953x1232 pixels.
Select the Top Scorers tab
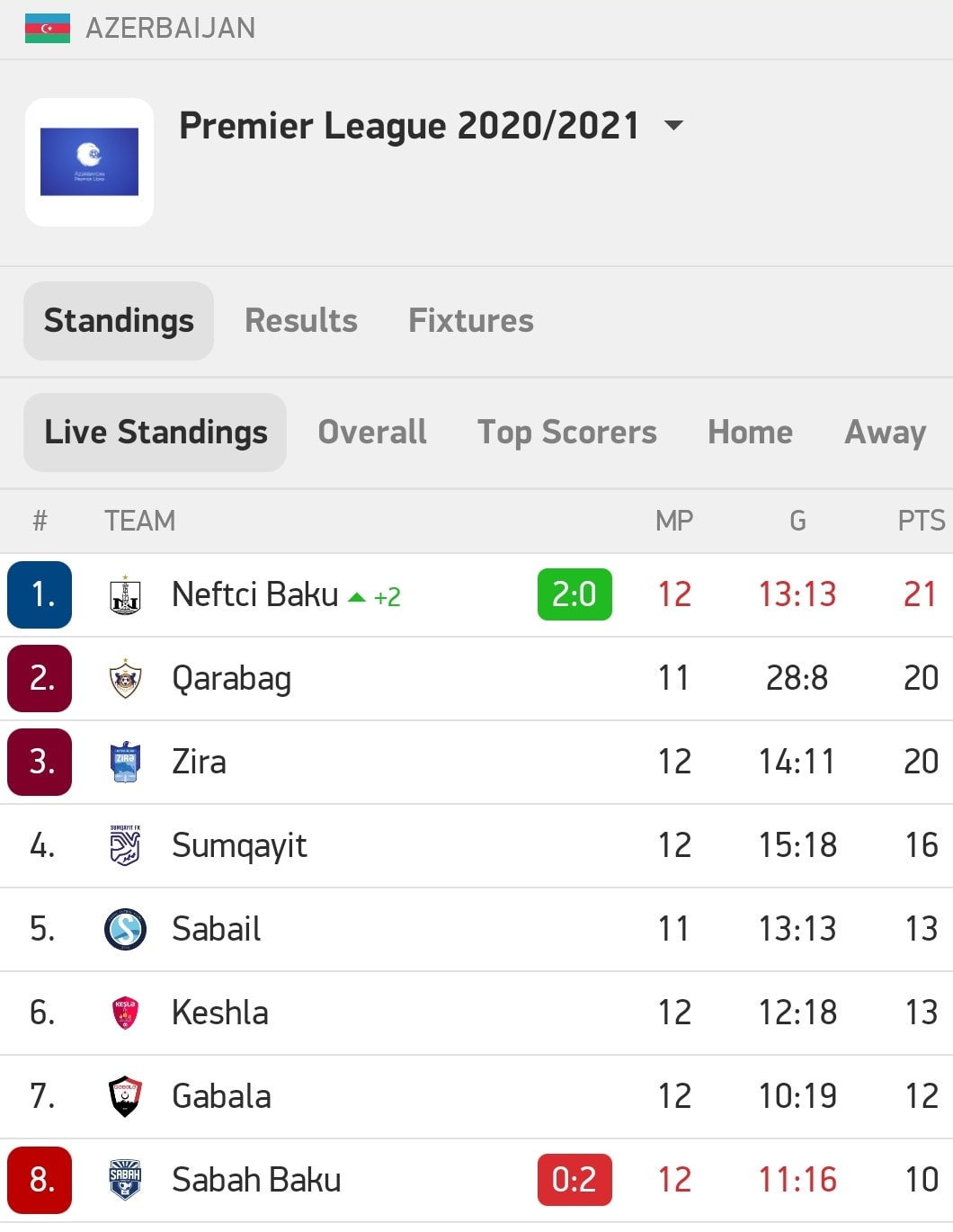[x=567, y=433]
